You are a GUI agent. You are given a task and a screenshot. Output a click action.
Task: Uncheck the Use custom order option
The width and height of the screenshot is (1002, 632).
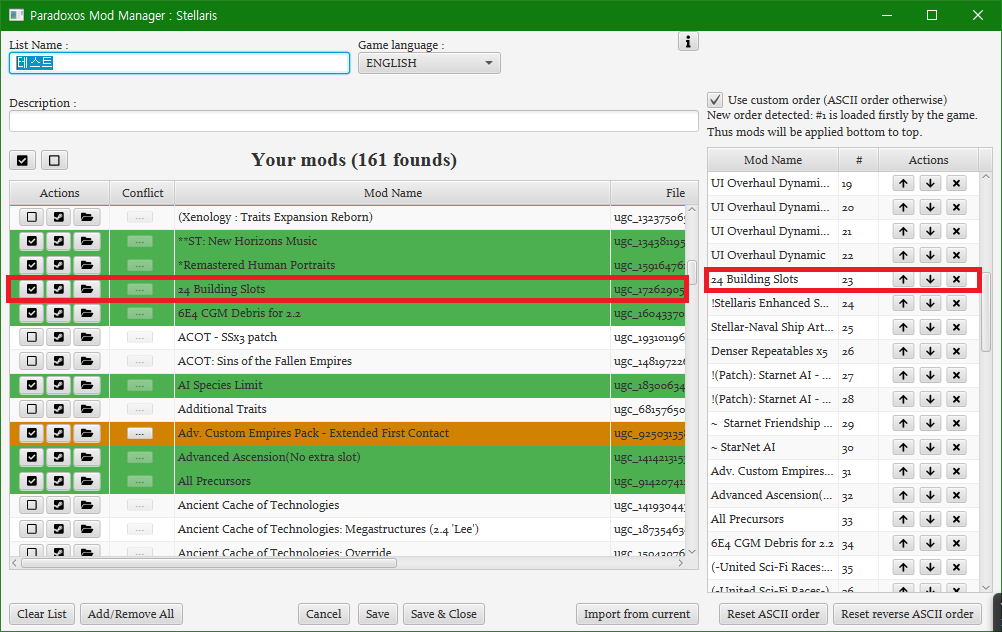tap(714, 100)
